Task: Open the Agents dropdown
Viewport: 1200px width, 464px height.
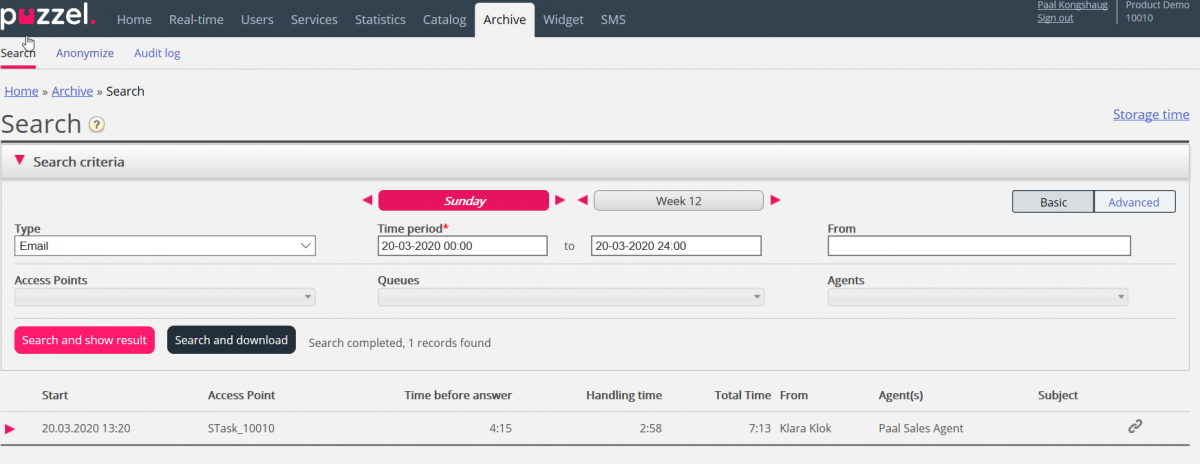Action: coord(978,298)
